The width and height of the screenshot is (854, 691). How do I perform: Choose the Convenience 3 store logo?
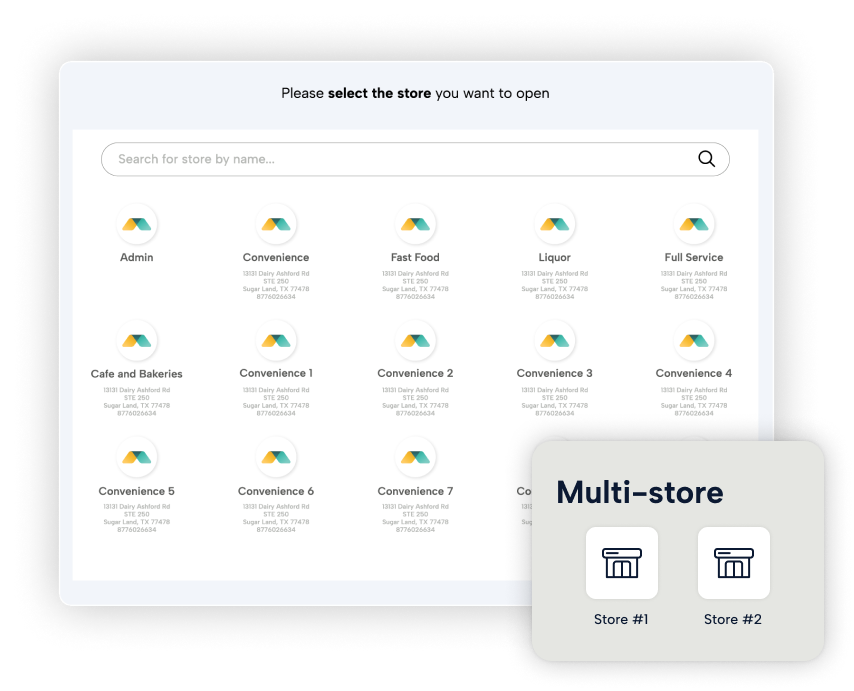click(x=555, y=340)
